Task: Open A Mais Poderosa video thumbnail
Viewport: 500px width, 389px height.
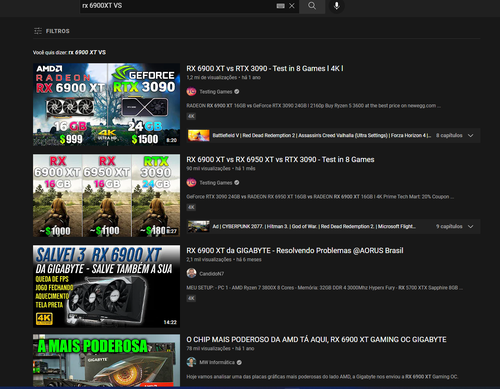Action: pos(106,361)
